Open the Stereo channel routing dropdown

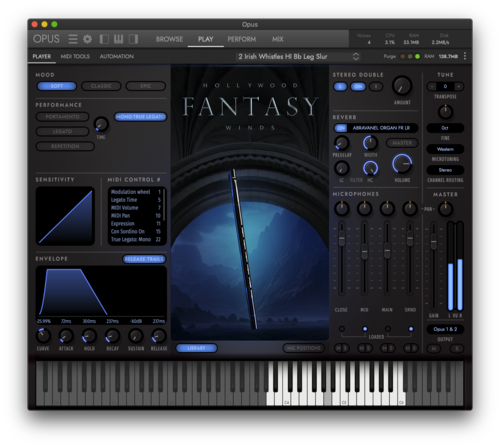click(445, 170)
